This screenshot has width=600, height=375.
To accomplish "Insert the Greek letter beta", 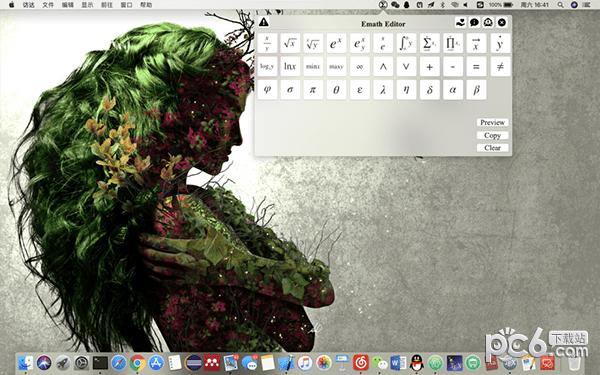I will (476, 90).
